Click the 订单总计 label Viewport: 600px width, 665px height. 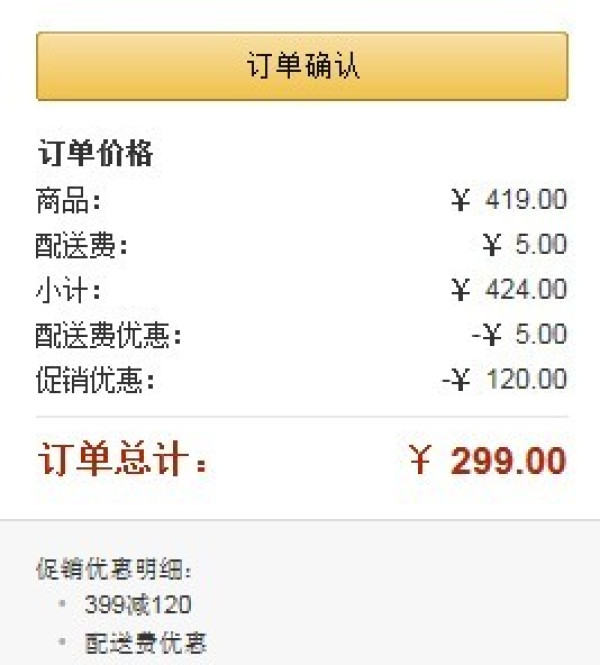(123, 459)
